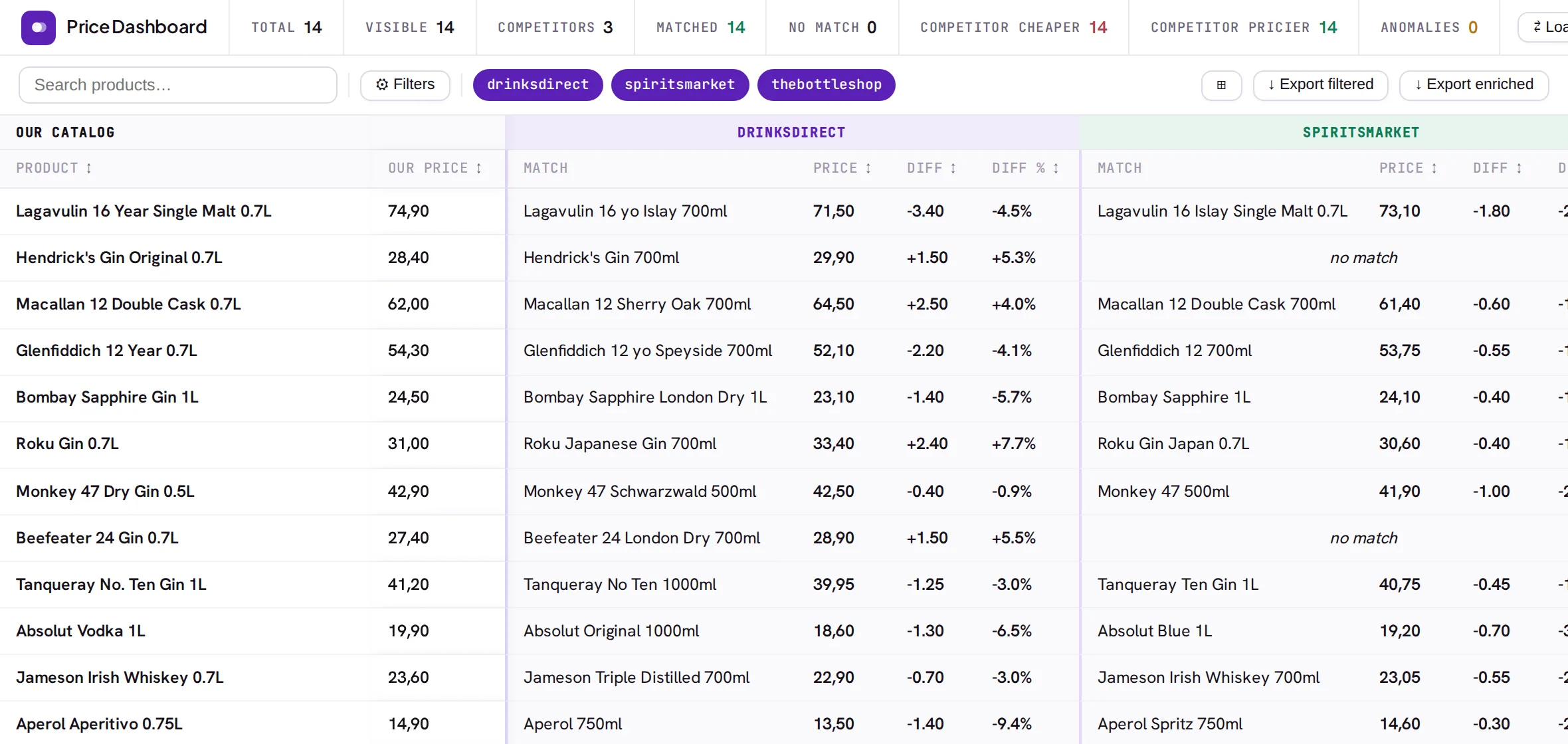Sort Spiritsmarket Diff column arrow

click(x=1519, y=169)
